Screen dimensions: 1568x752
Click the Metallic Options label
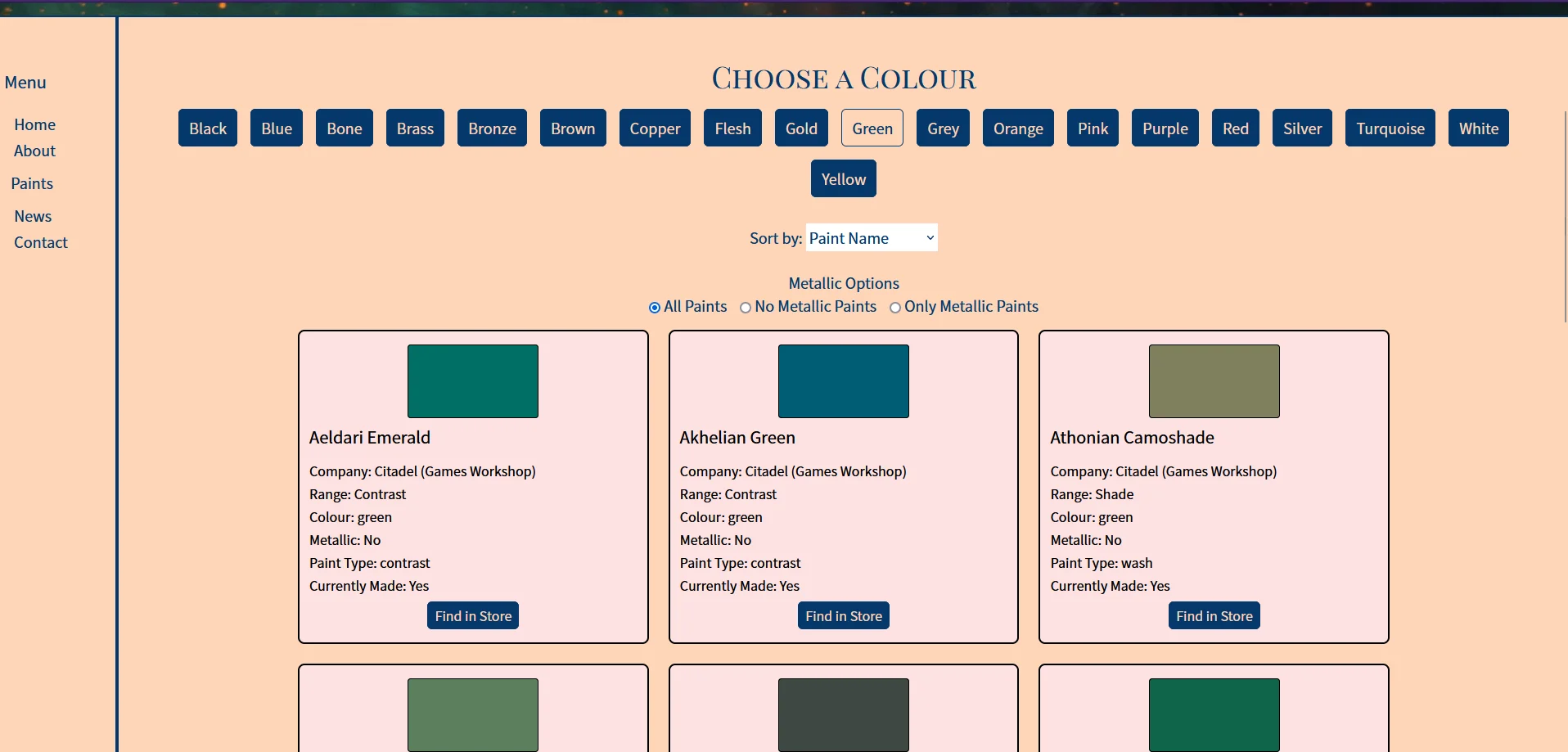pyautogui.click(x=844, y=283)
